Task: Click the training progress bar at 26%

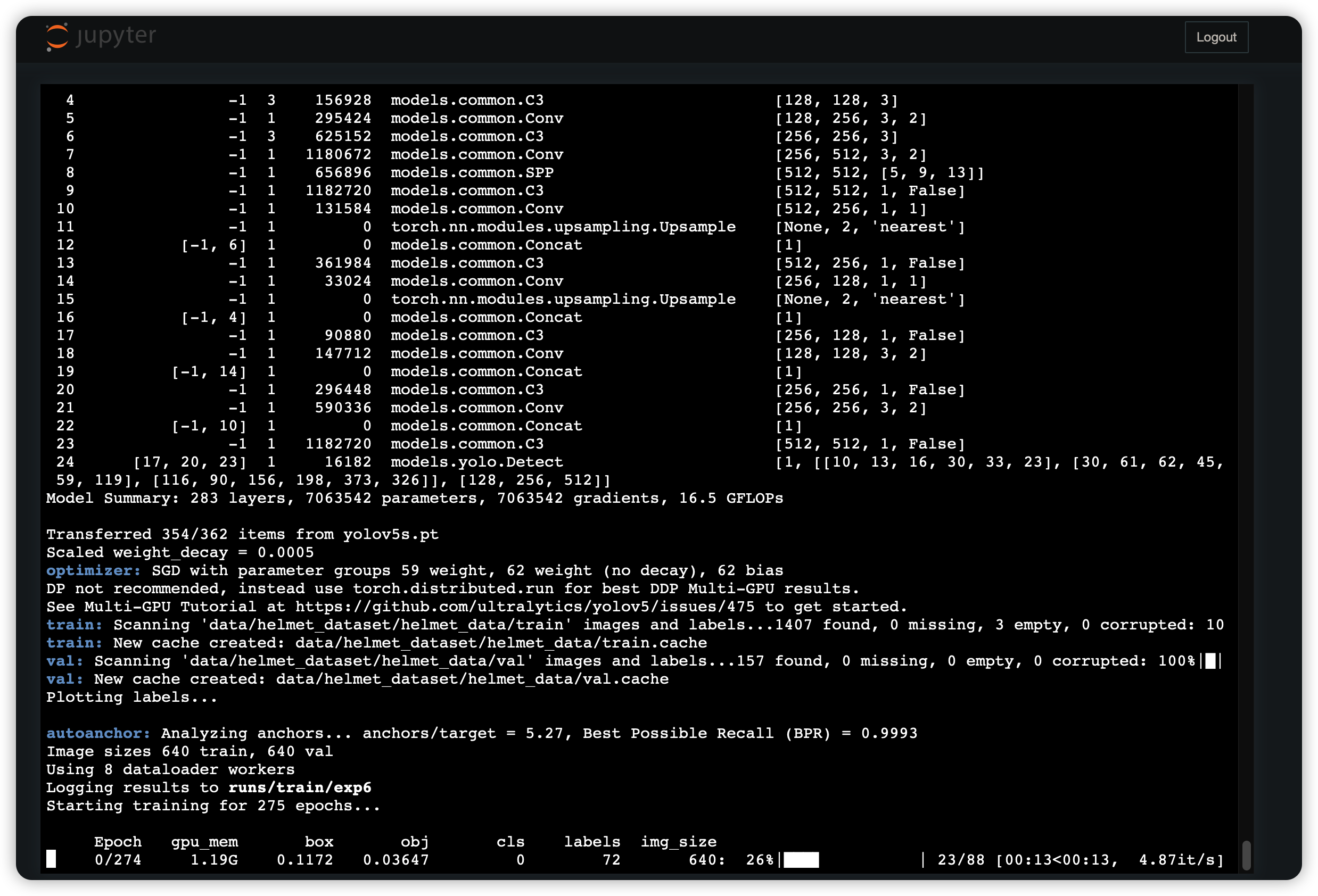Action: point(852,860)
